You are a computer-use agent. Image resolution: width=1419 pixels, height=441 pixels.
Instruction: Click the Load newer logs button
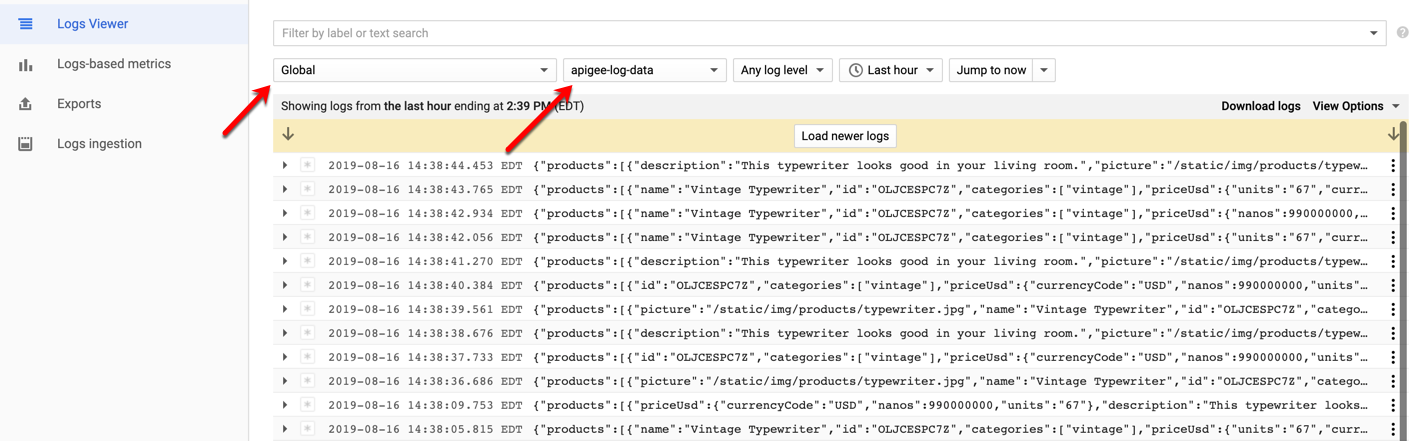click(x=845, y=136)
